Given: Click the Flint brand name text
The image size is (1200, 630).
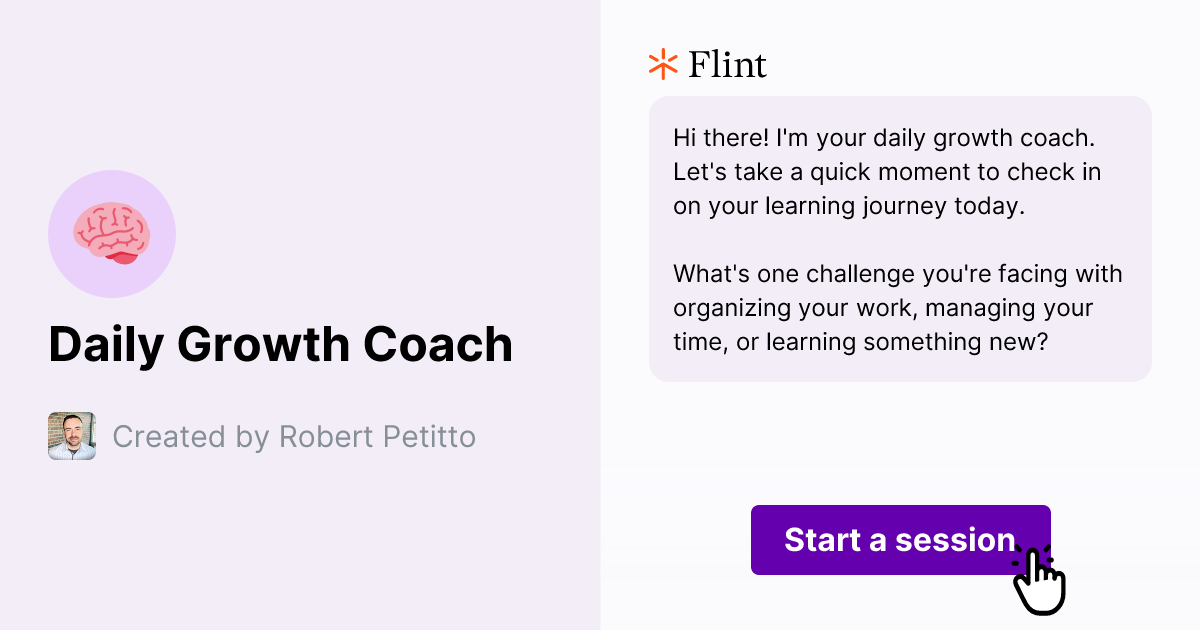Looking at the screenshot, I should pyautogui.click(x=725, y=64).
